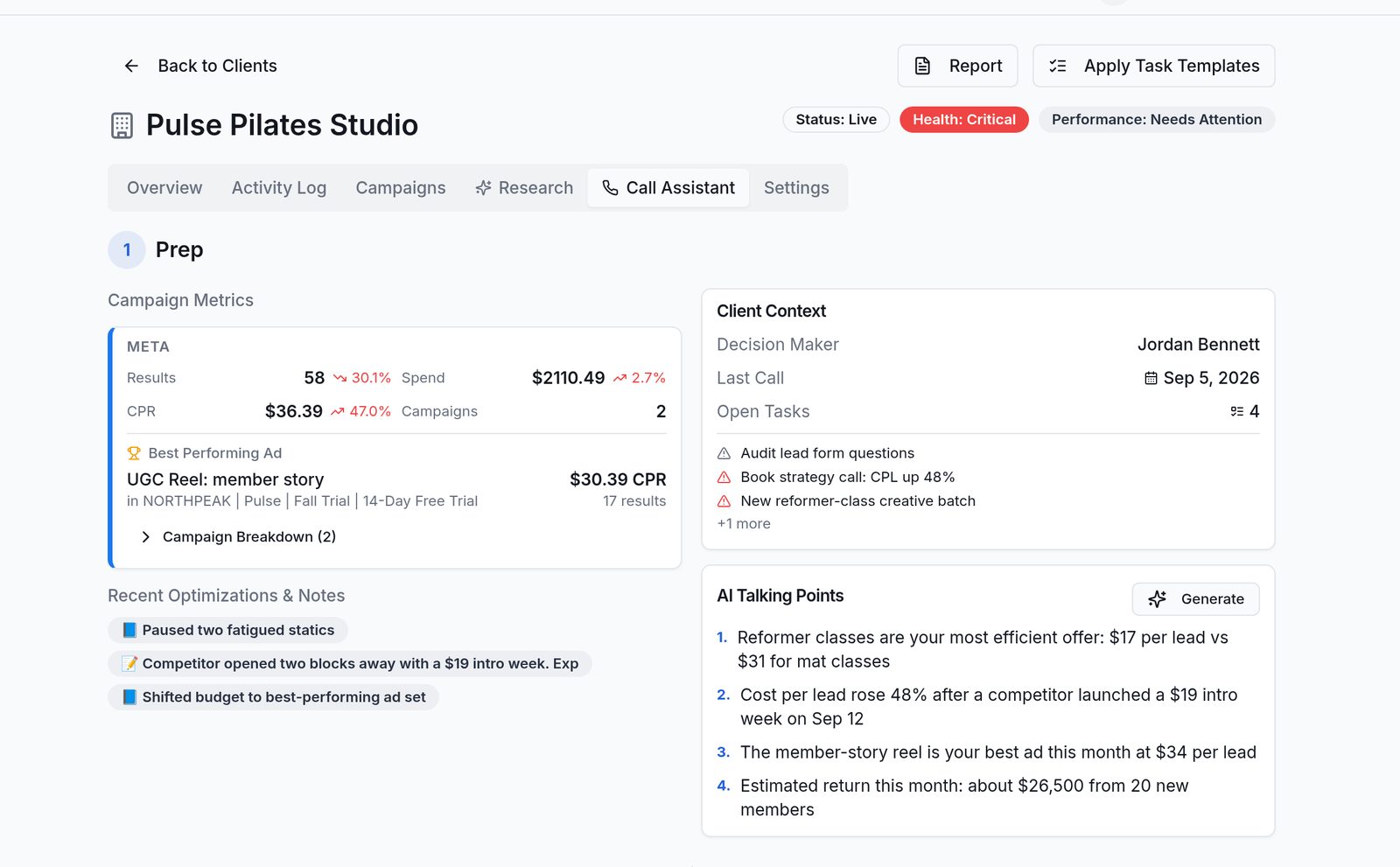Click the UGC Reel: member story ad title
This screenshot has width=1400, height=867.
[x=226, y=479]
